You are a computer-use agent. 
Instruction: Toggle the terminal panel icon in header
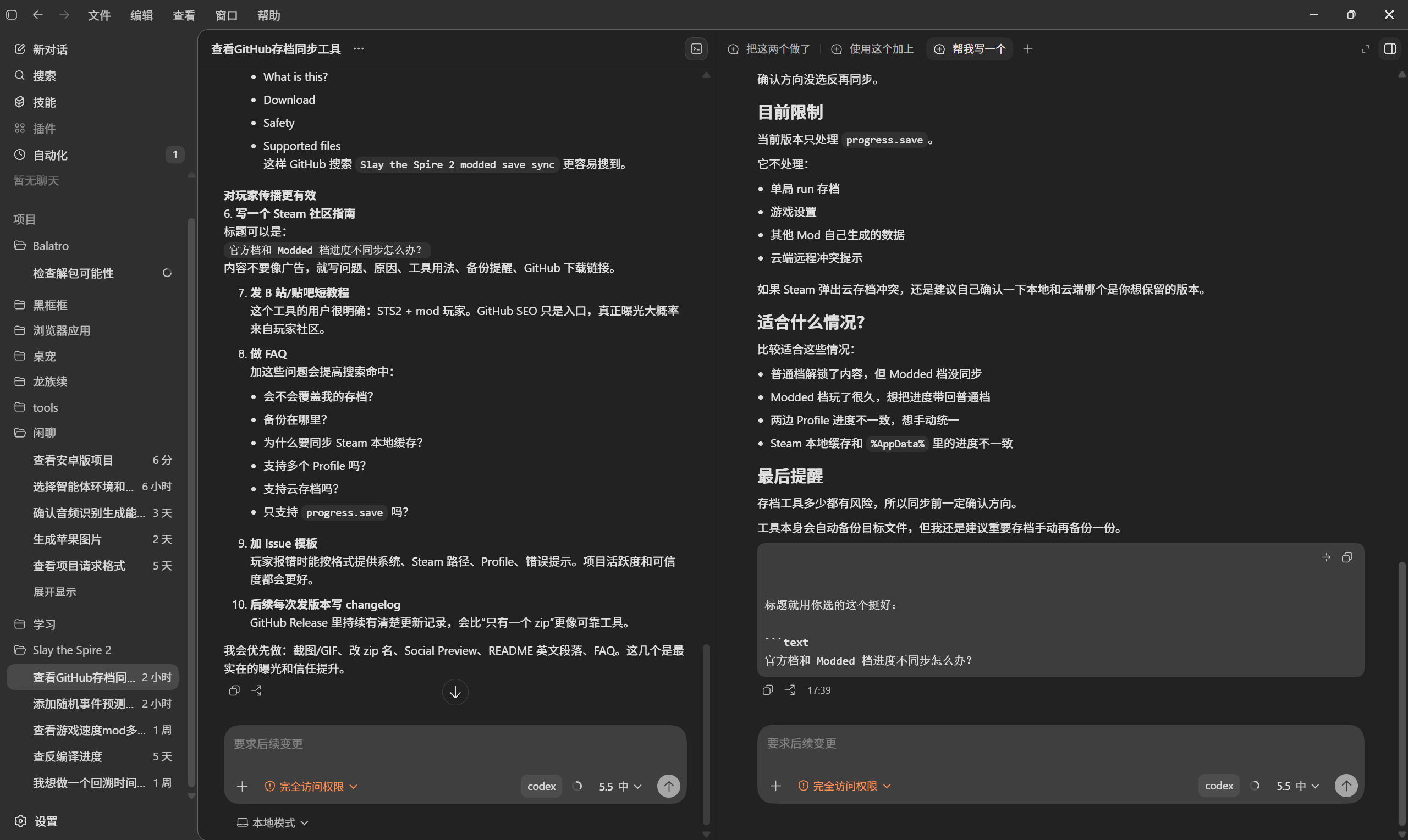[696, 49]
